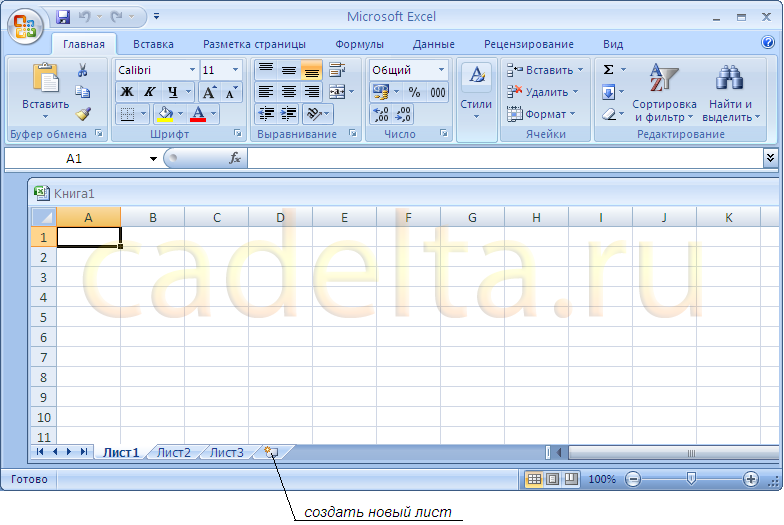Apply percent style
784x525 pixels.
[414, 92]
